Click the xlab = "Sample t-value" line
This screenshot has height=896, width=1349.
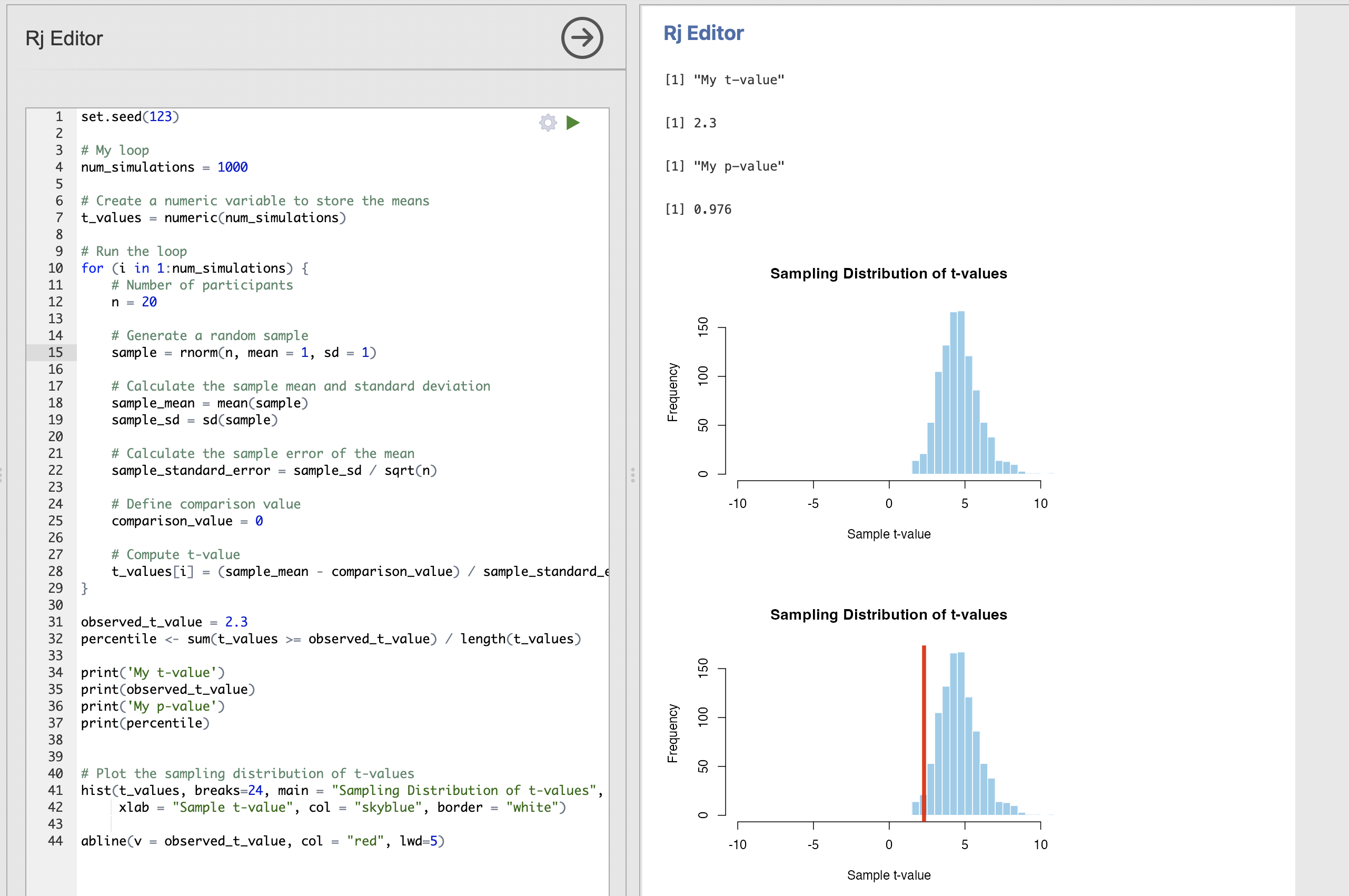coord(342,807)
